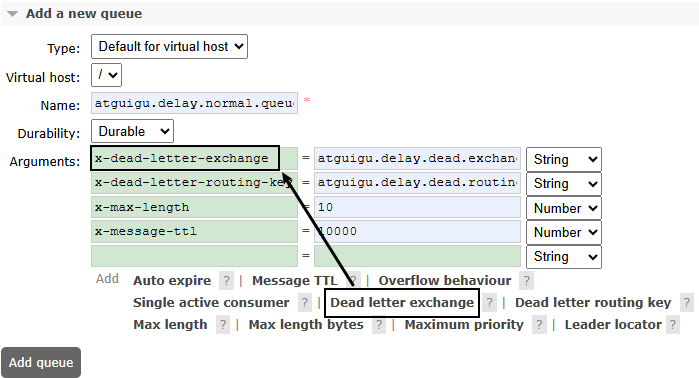Viewport: 699px width, 378px height.
Task: Open type dropdown for x-dead-letter-routing-key row
Action: pyautogui.click(x=564, y=184)
